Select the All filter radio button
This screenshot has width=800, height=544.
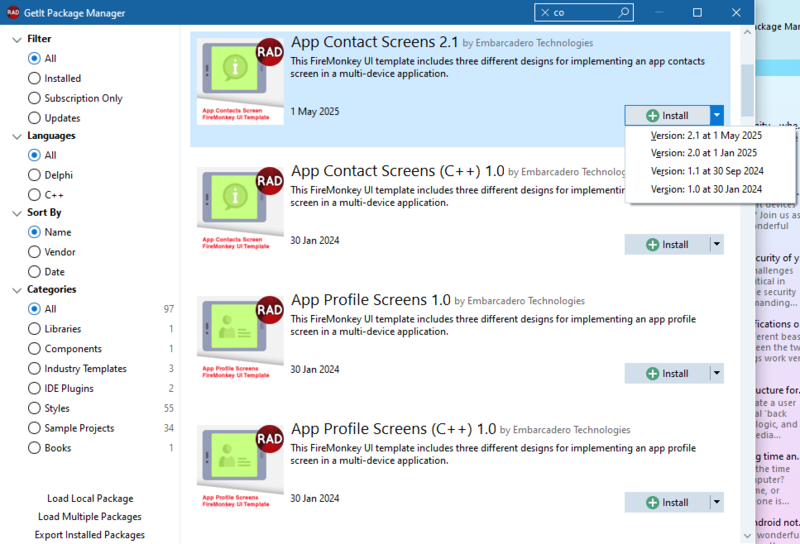tap(34, 59)
